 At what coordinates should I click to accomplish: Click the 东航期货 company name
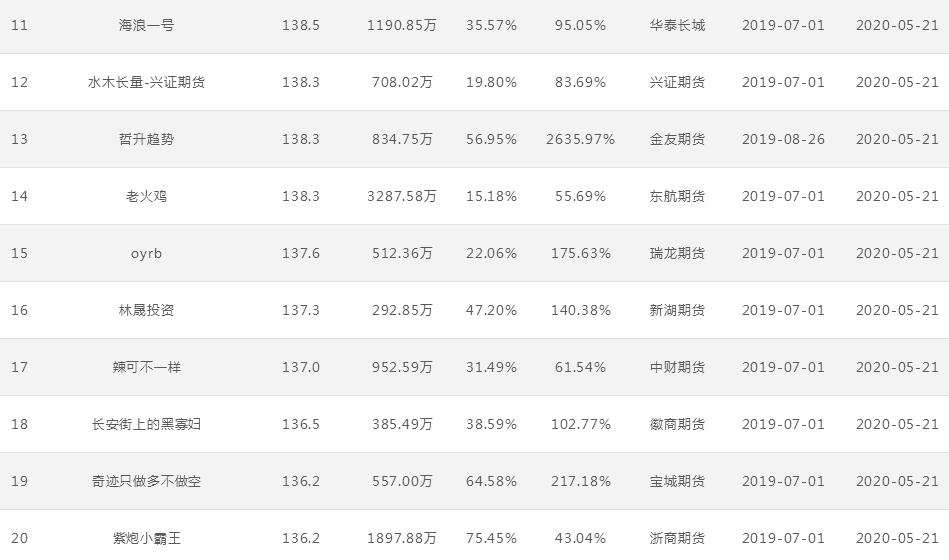tap(677, 196)
